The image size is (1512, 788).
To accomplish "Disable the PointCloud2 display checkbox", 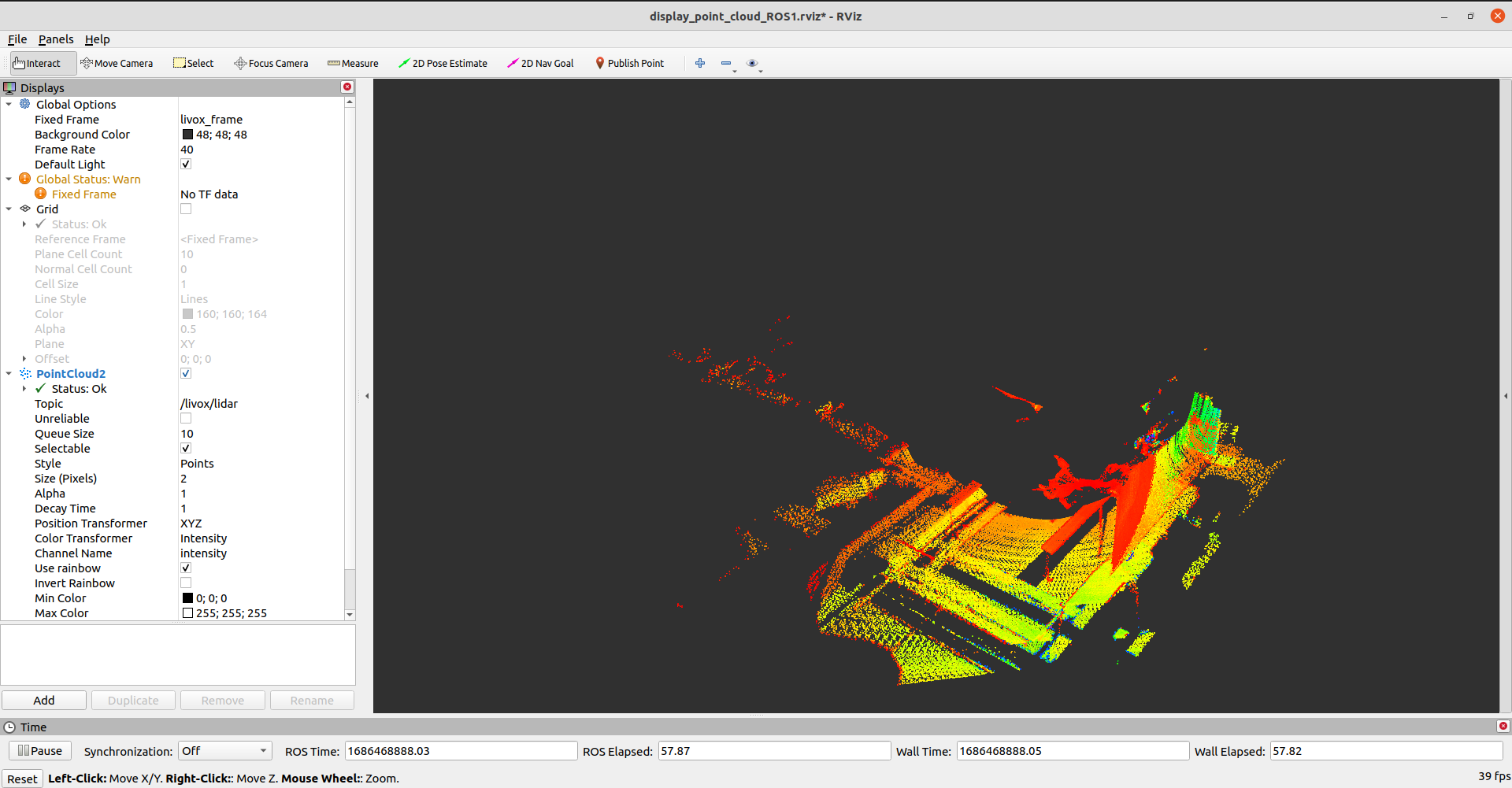I will click(186, 373).
